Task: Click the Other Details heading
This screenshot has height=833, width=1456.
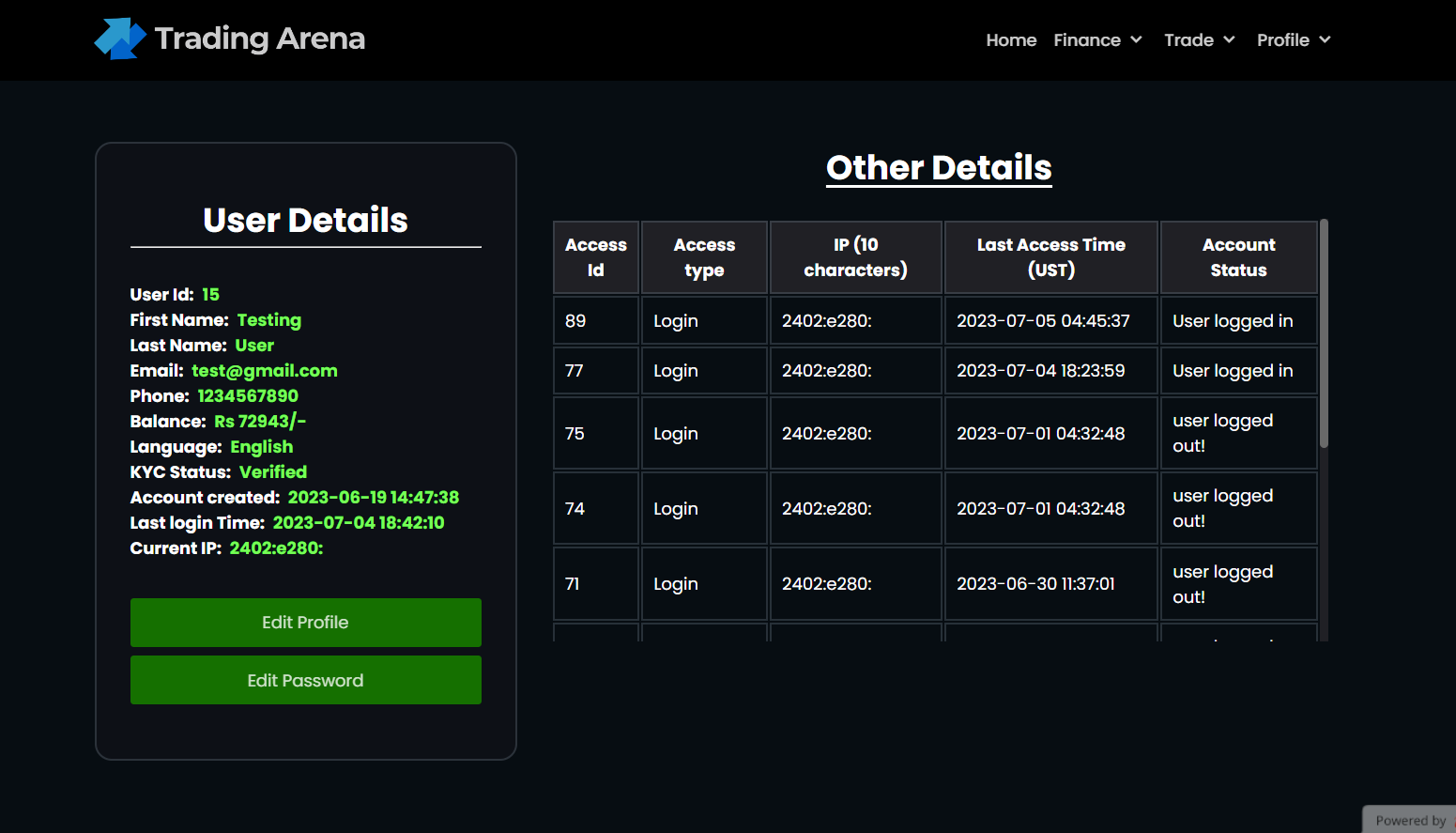Action: (x=939, y=167)
